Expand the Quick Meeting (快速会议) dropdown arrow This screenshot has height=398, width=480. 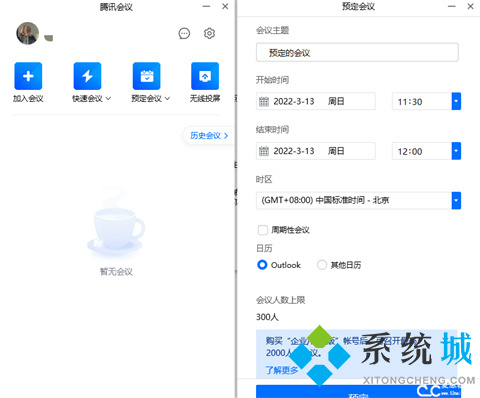click(108, 98)
